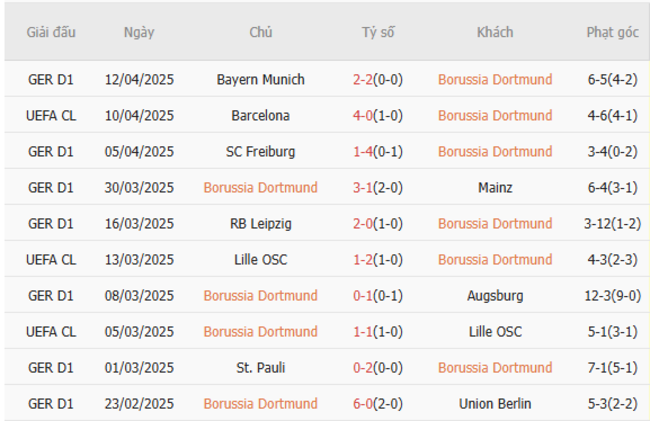Image resolution: width=650 pixels, height=421 pixels.
Task: Click the 4-0(1-0) score result
Action: click(378, 116)
